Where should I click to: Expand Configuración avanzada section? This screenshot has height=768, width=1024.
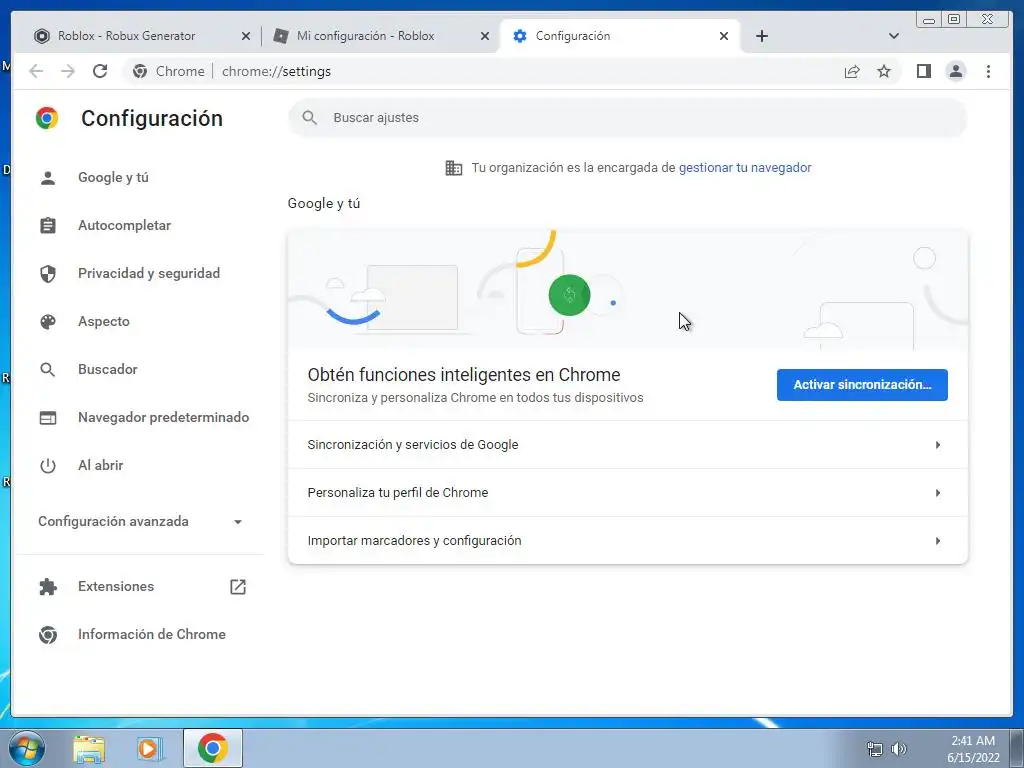tap(140, 521)
